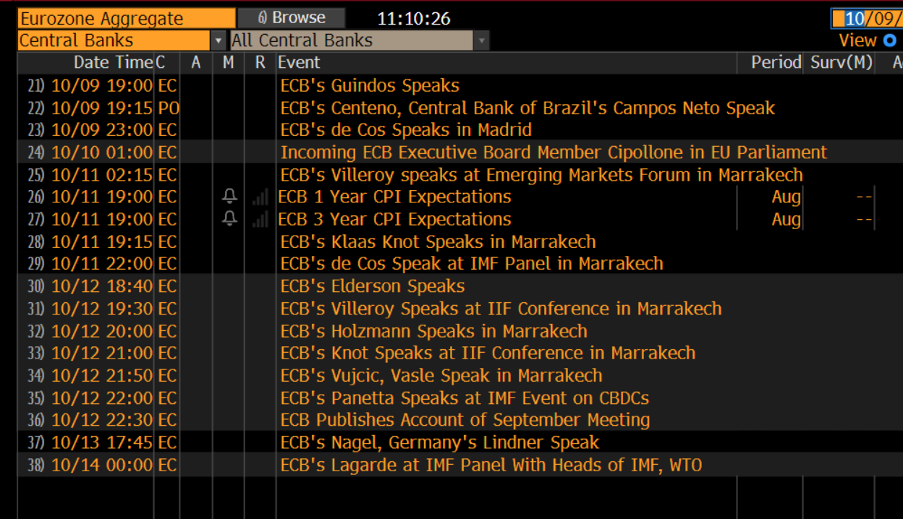Viewport: 904px width, 520px height.
Task: Click the alert bell for ECB 1 Year CPI Expectations
Action: click(229, 197)
